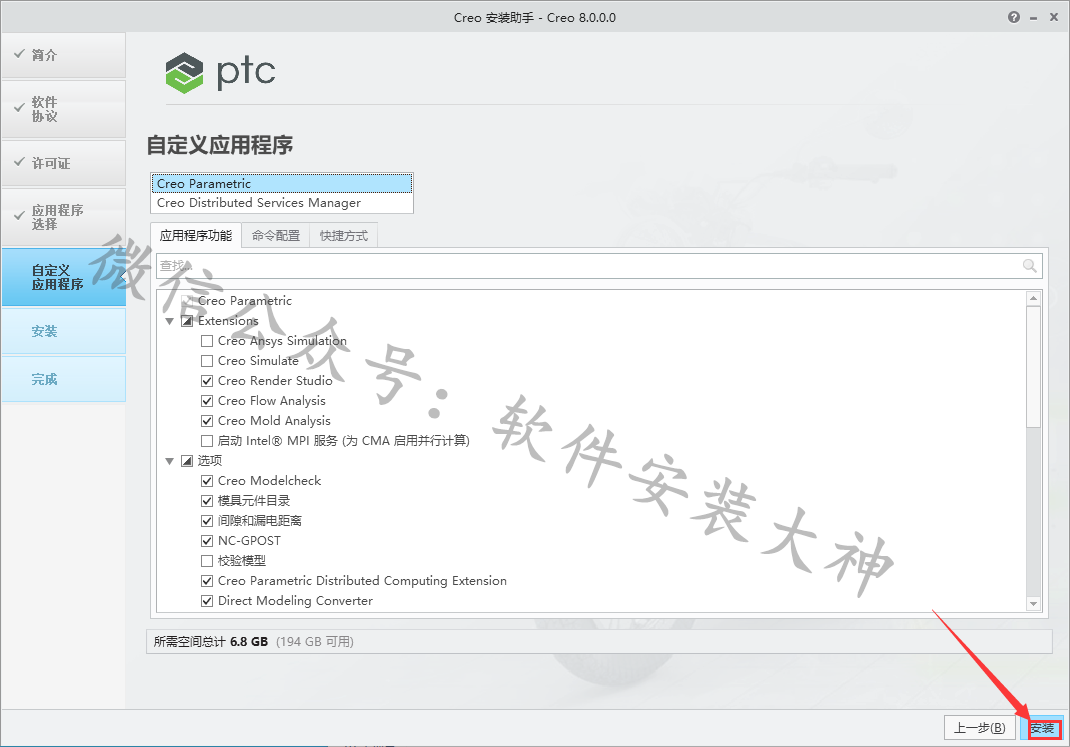This screenshot has height=747, width=1070.
Task: Click feature list scrollbar up arrow
Action: tap(1033, 298)
